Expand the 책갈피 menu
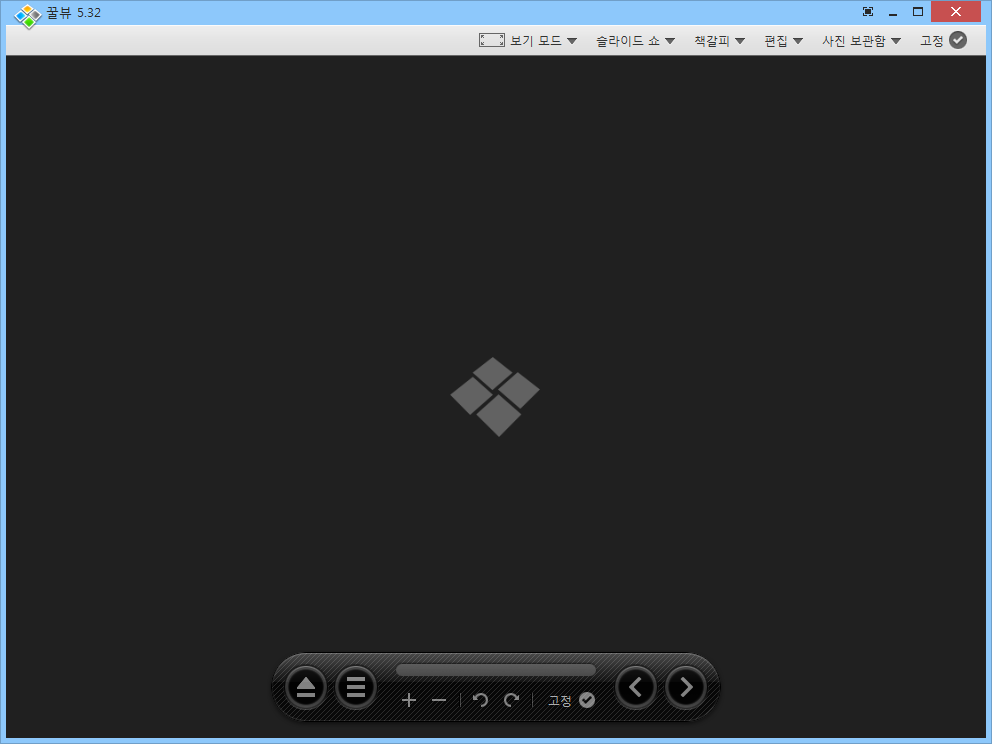Viewport: 992px width, 744px height. click(x=719, y=40)
